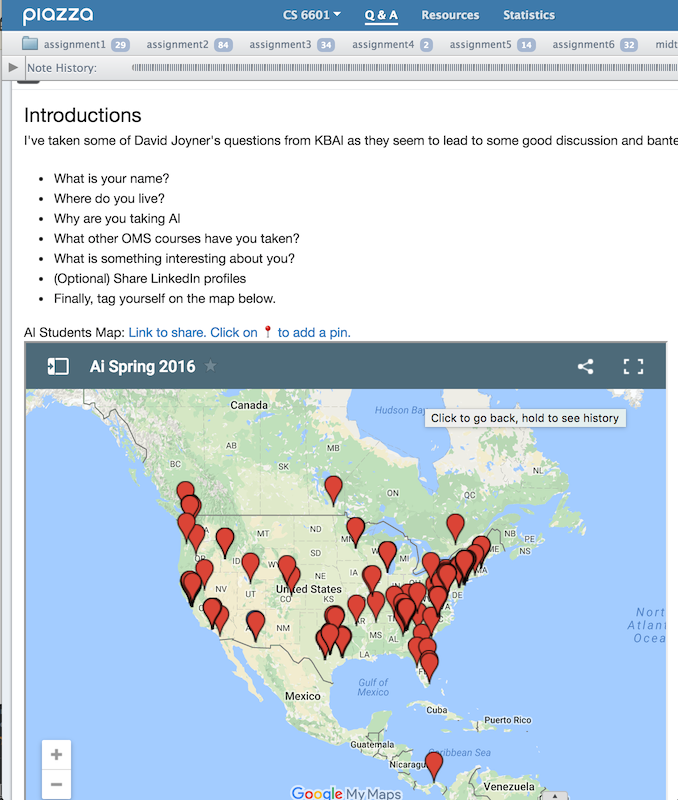
Task: Star the Ai Spring 2016 map
Action: 210,366
